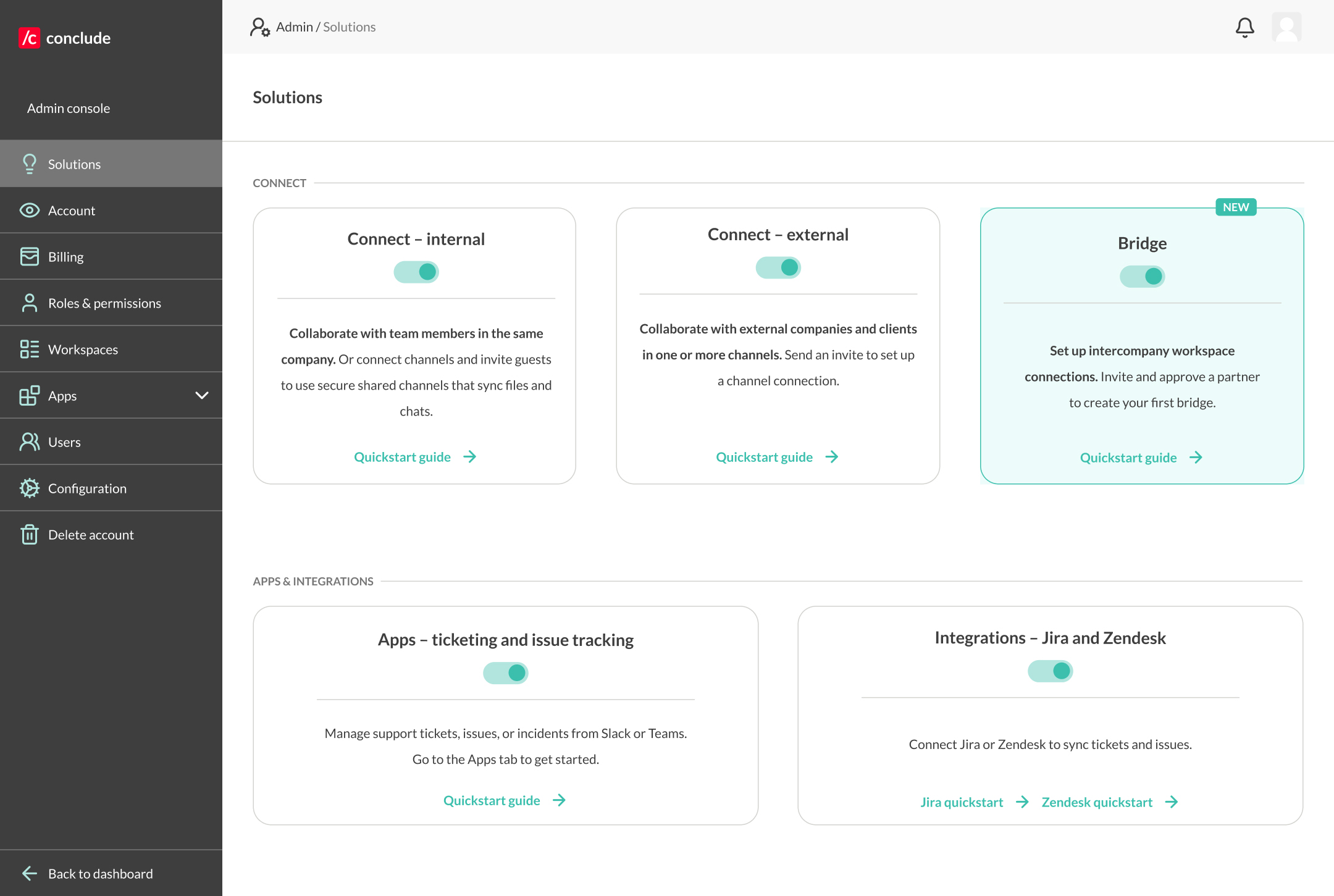Toggle Connect – external switch

point(778,267)
